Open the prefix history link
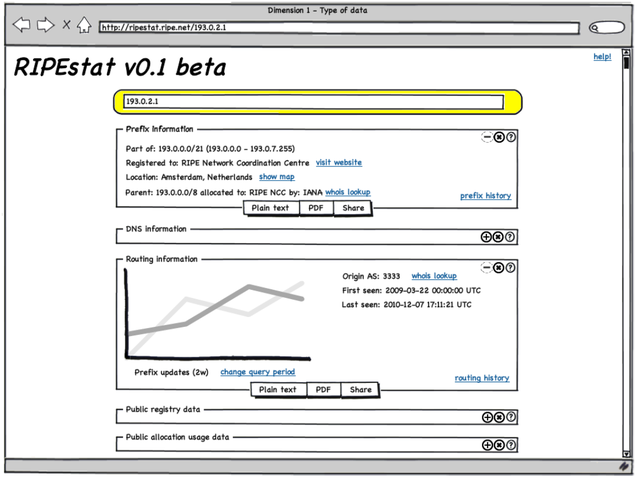 click(485, 196)
